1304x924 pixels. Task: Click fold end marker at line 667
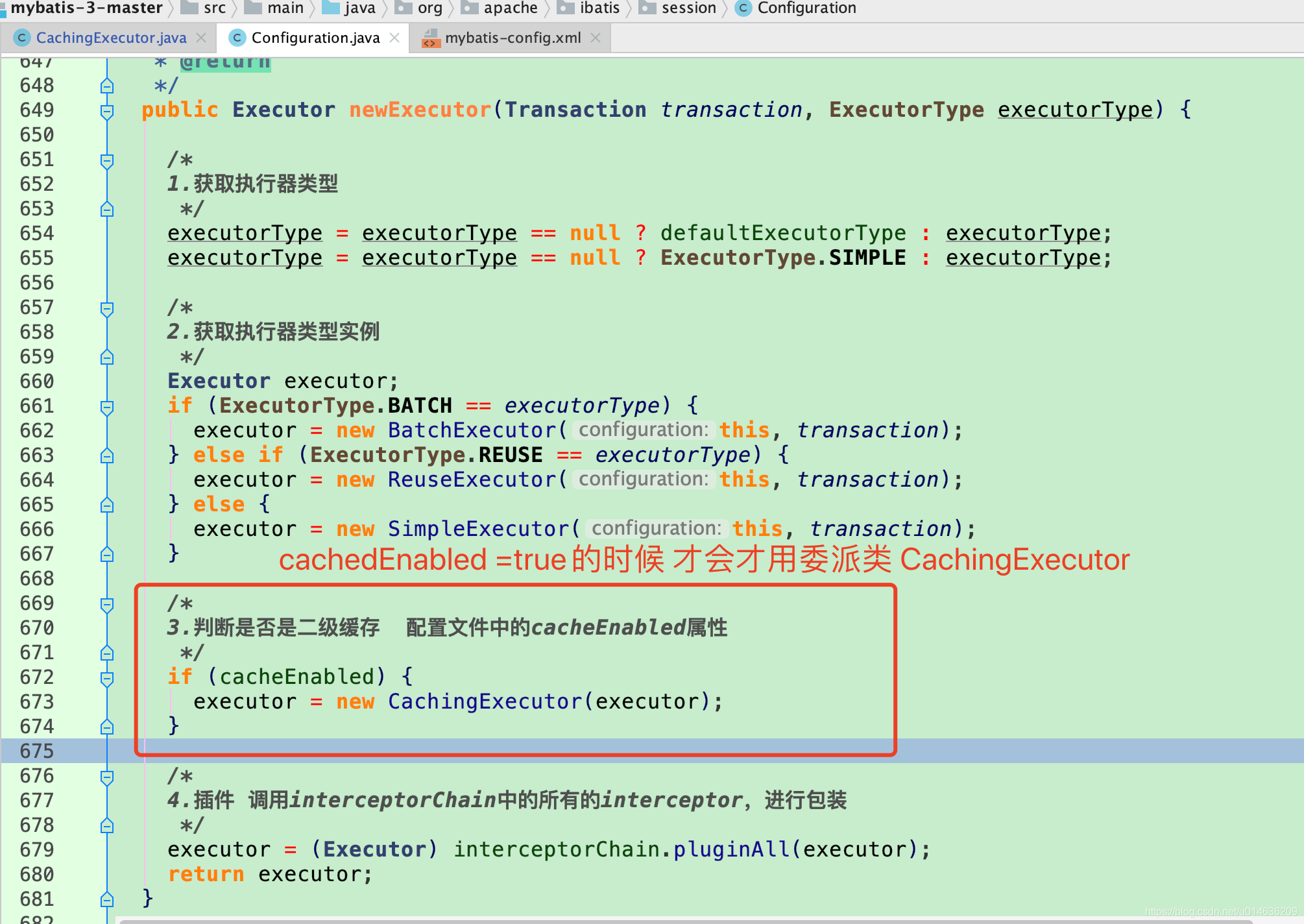[107, 554]
